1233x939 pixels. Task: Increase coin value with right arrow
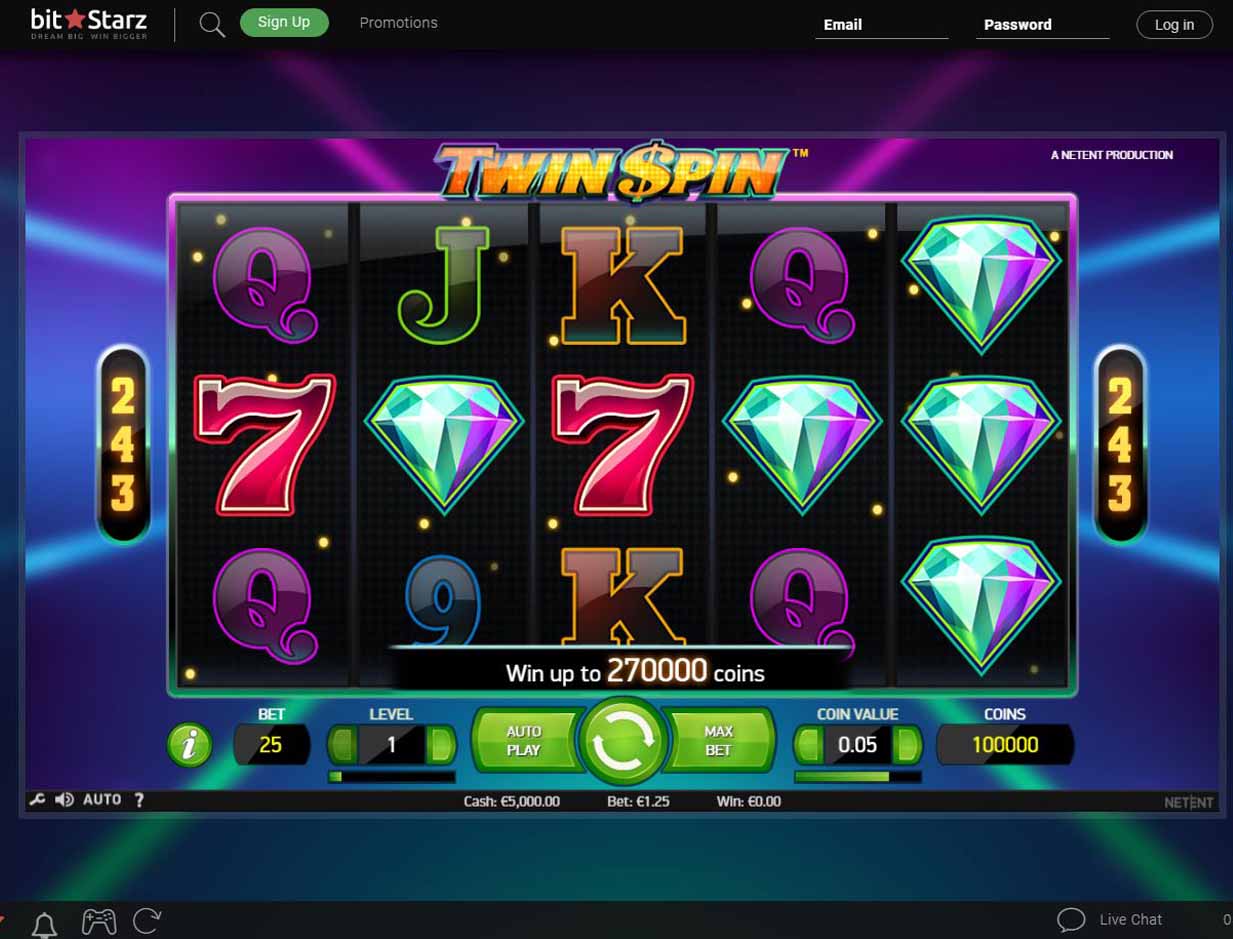tap(907, 745)
